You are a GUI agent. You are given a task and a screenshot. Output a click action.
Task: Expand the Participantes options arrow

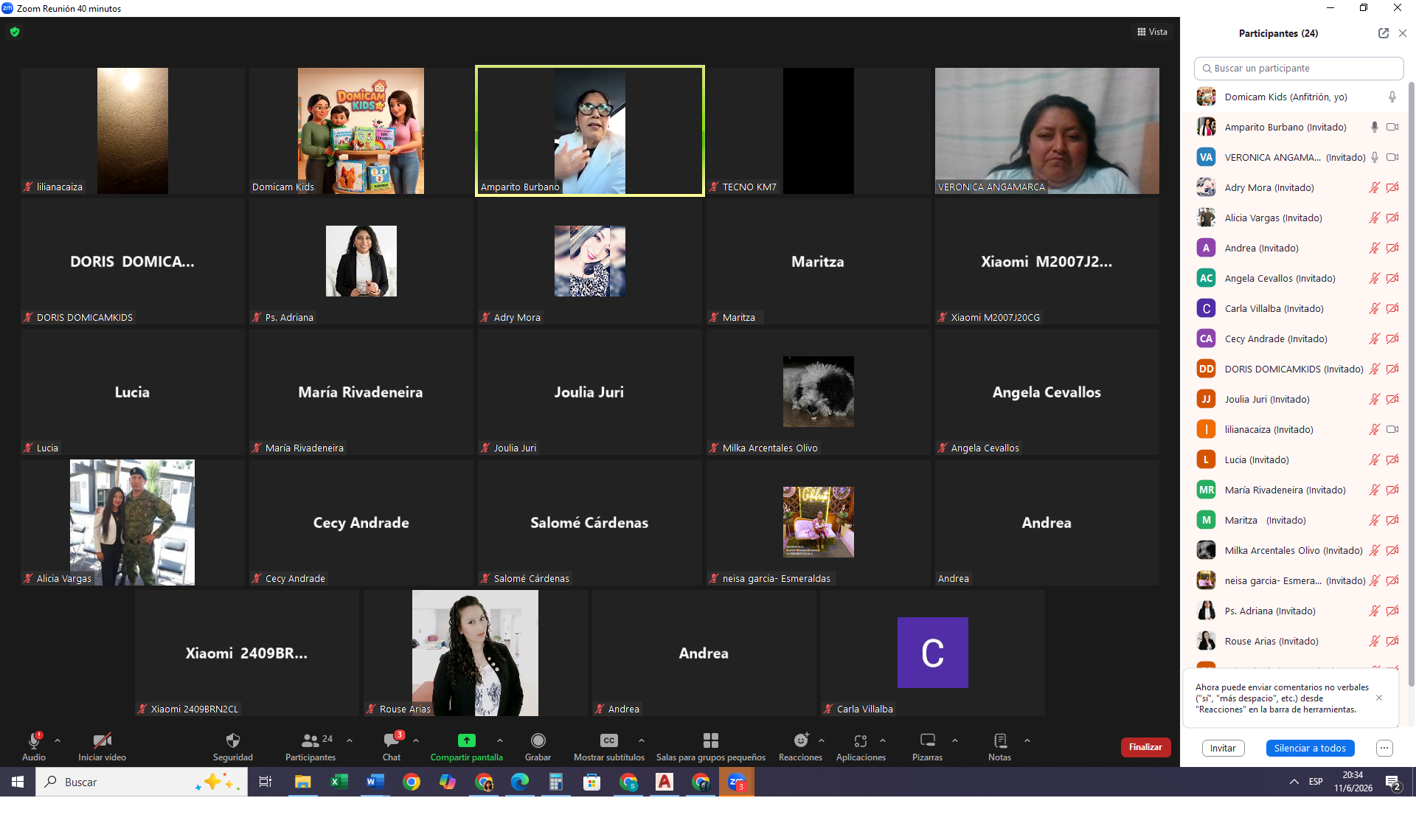click(x=350, y=740)
